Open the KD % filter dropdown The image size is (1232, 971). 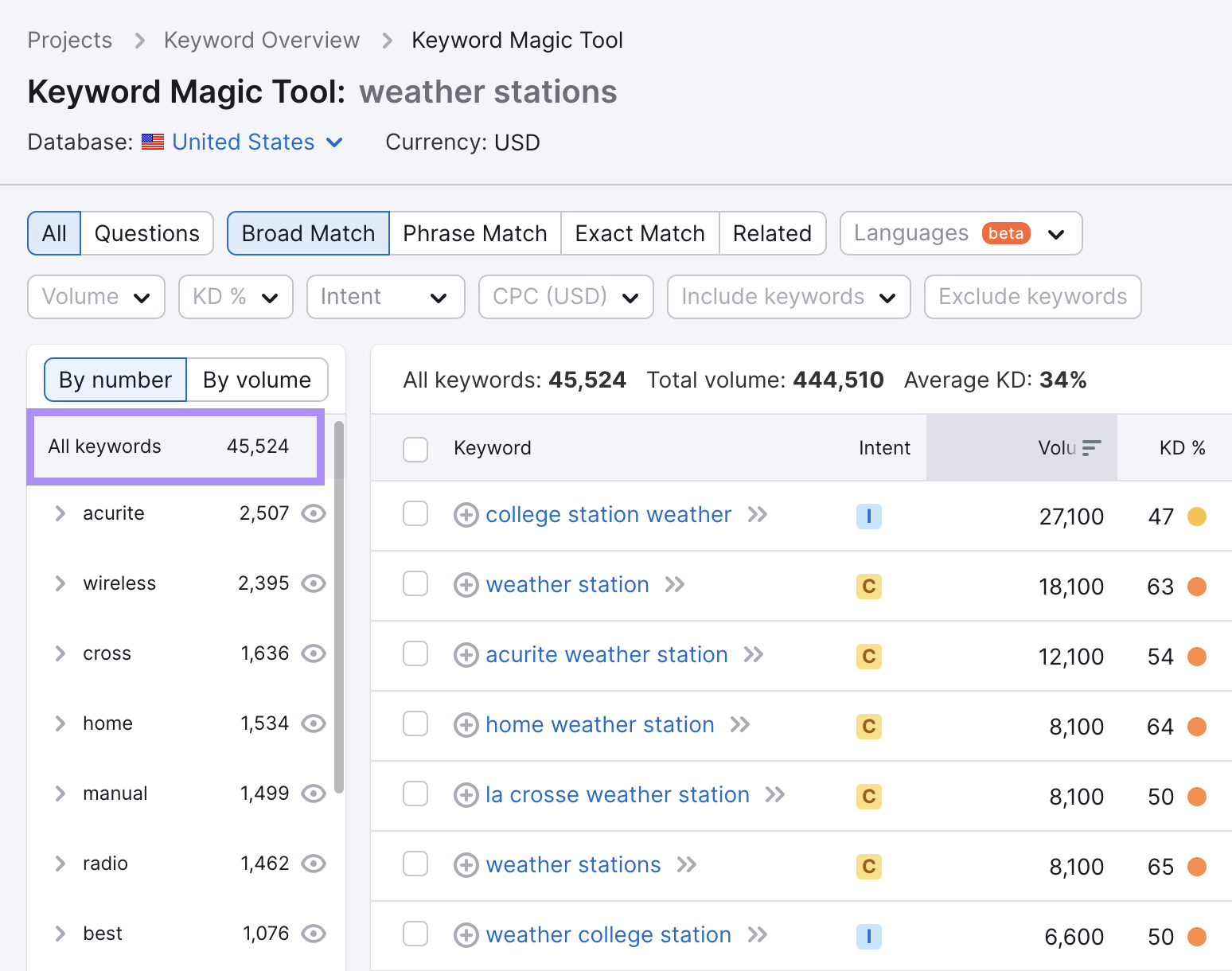pyautogui.click(x=236, y=297)
